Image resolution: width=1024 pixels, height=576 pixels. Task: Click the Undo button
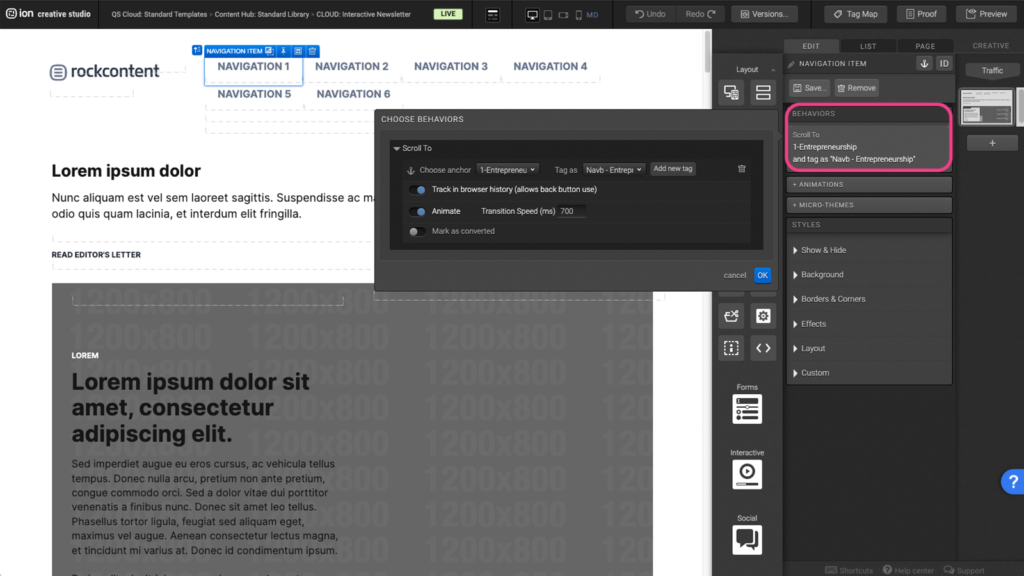[x=650, y=14]
